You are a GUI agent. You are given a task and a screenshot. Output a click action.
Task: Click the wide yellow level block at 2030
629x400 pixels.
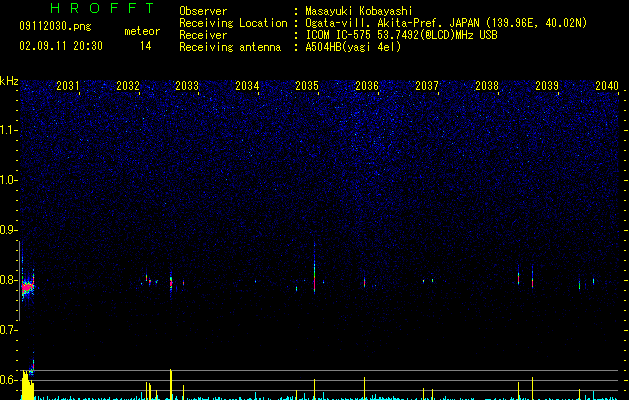27,385
